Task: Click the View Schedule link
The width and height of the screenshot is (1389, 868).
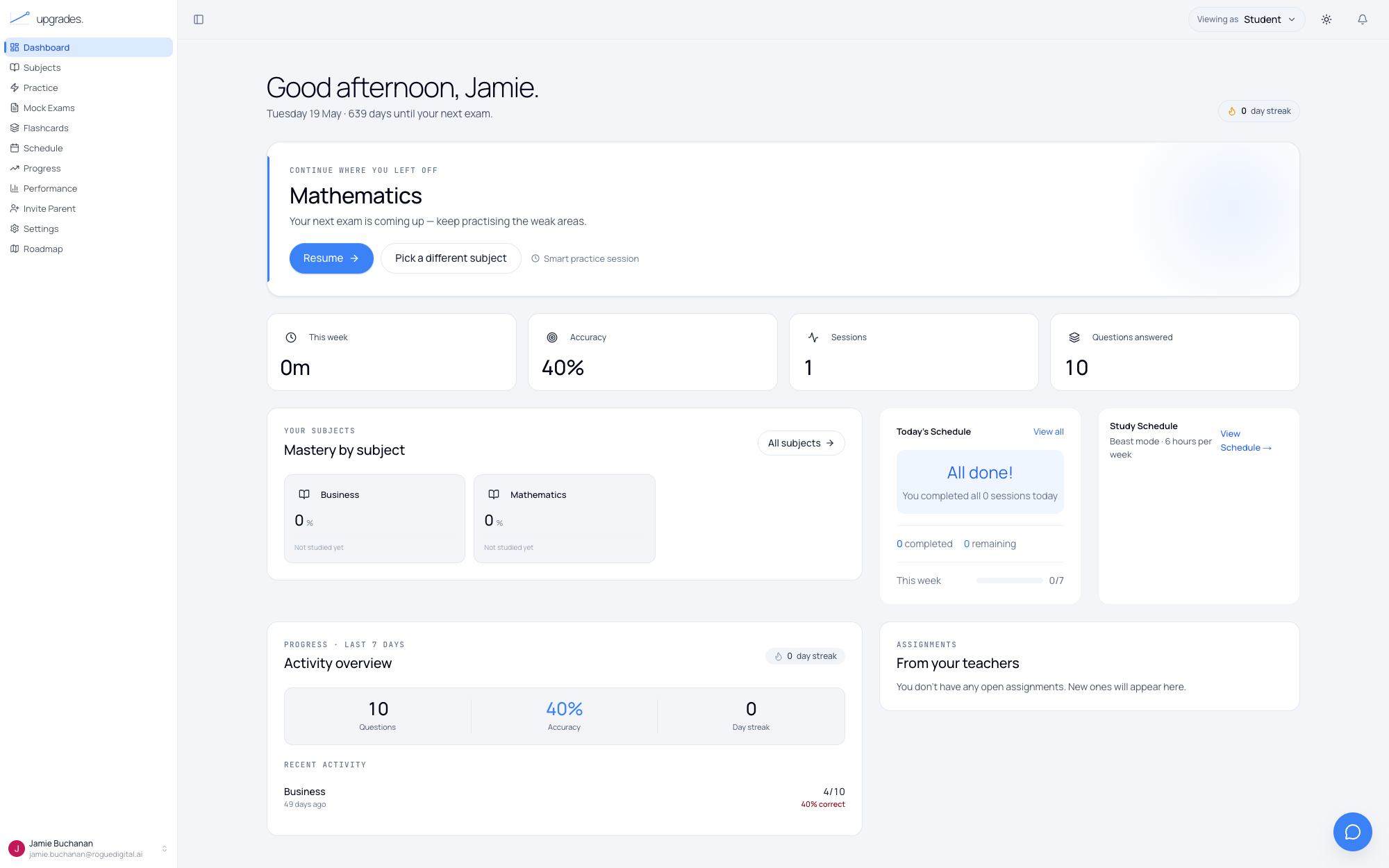Action: pos(1246,441)
